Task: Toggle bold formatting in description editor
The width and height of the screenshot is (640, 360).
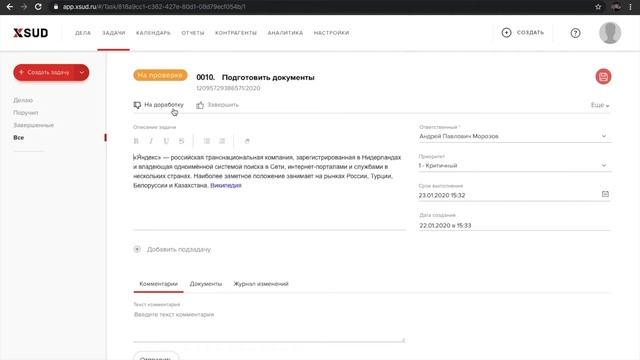Action: [136, 141]
